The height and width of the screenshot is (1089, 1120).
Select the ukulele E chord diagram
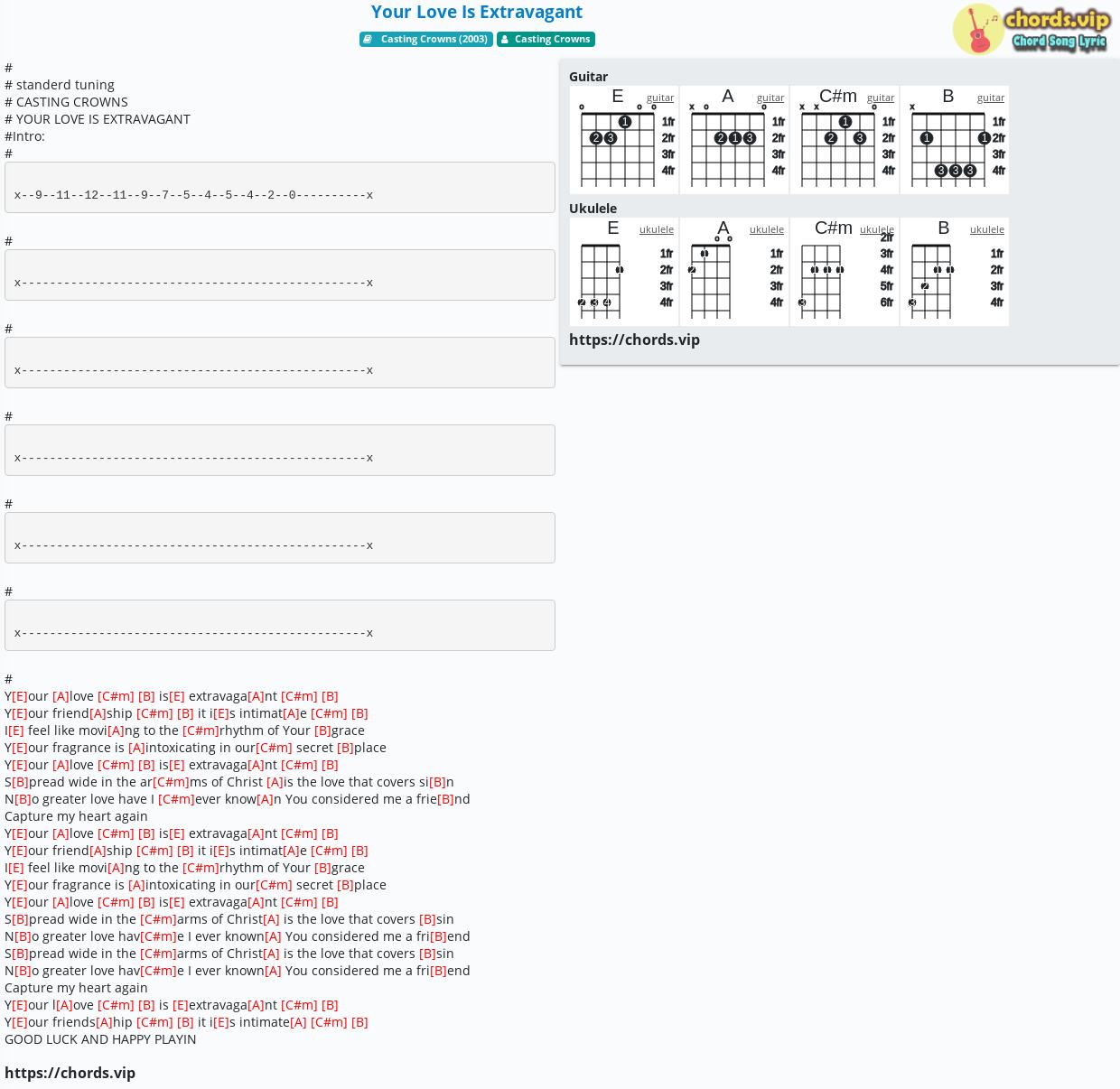coord(624,272)
